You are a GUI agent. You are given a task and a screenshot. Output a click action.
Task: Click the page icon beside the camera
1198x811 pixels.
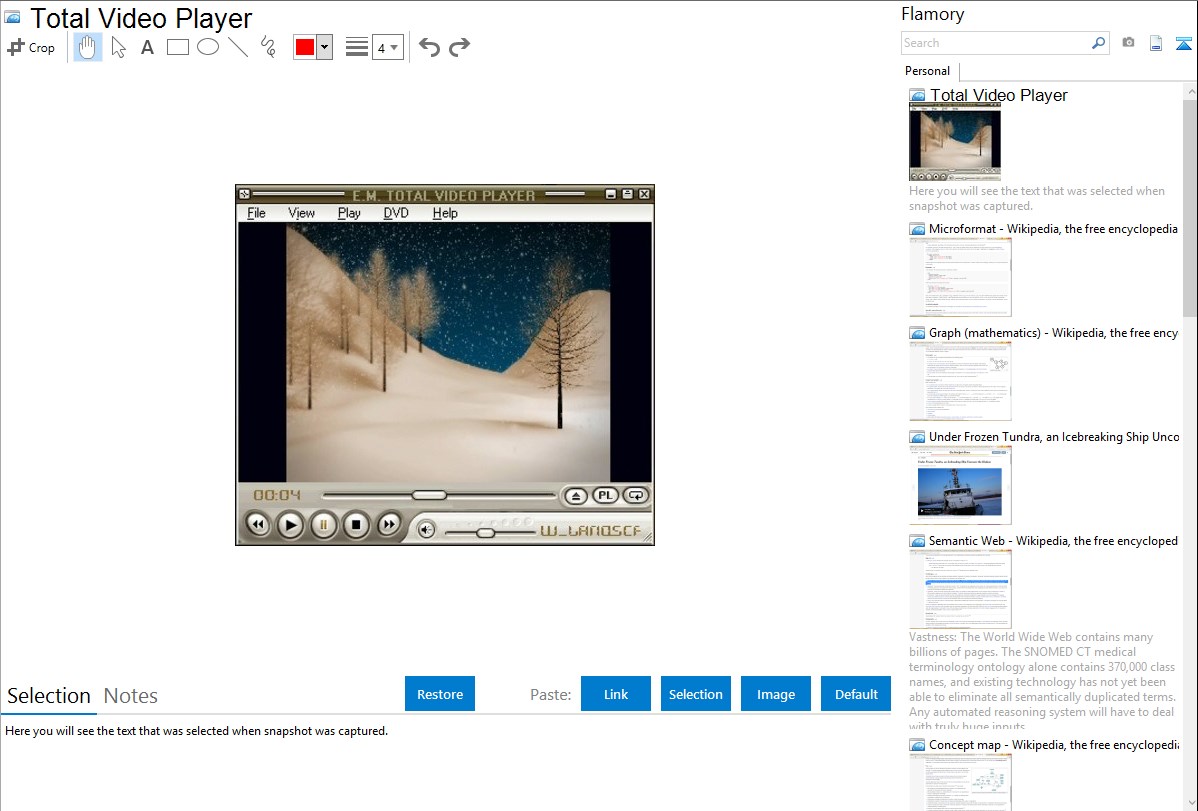click(1156, 43)
